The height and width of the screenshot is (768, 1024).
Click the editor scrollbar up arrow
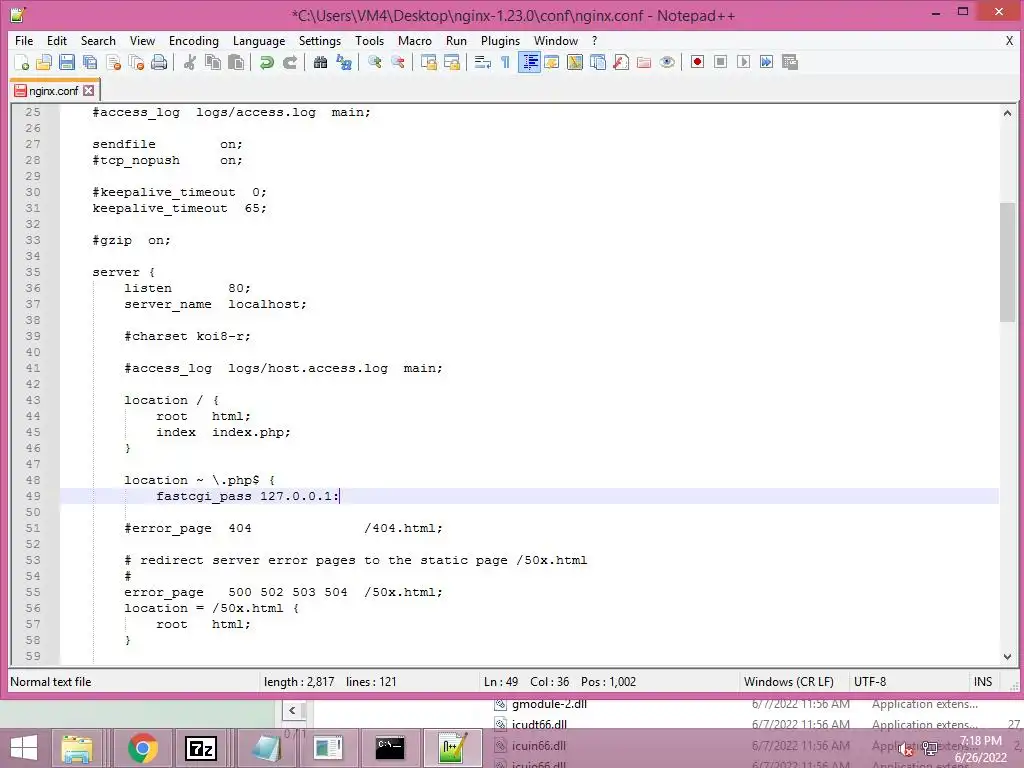point(1007,113)
